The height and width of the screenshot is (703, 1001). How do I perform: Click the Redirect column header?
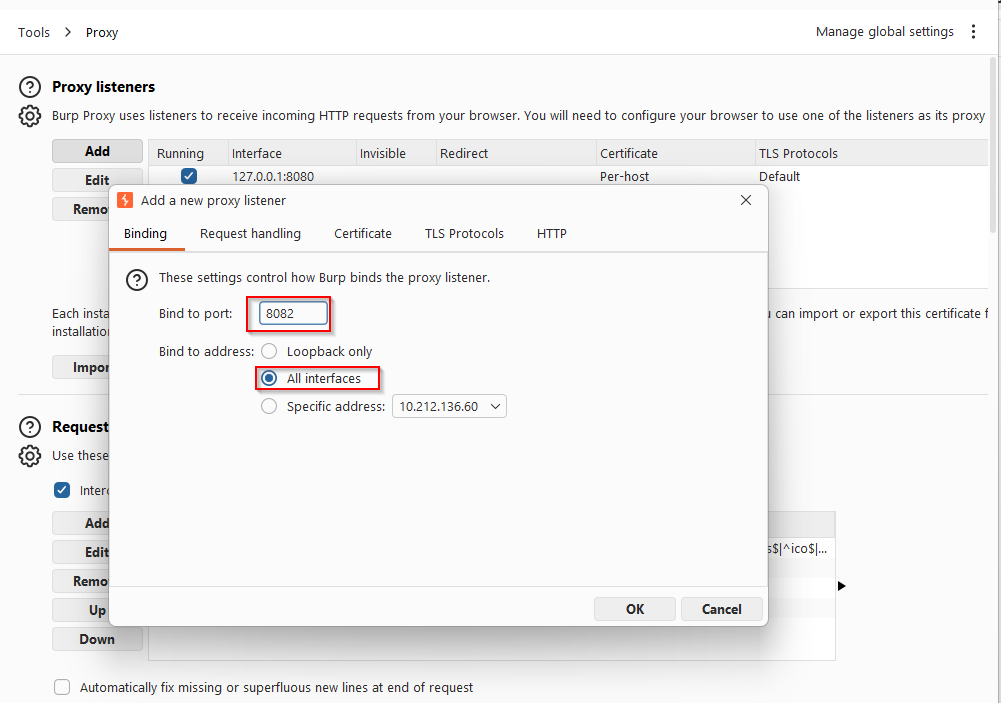(x=516, y=153)
